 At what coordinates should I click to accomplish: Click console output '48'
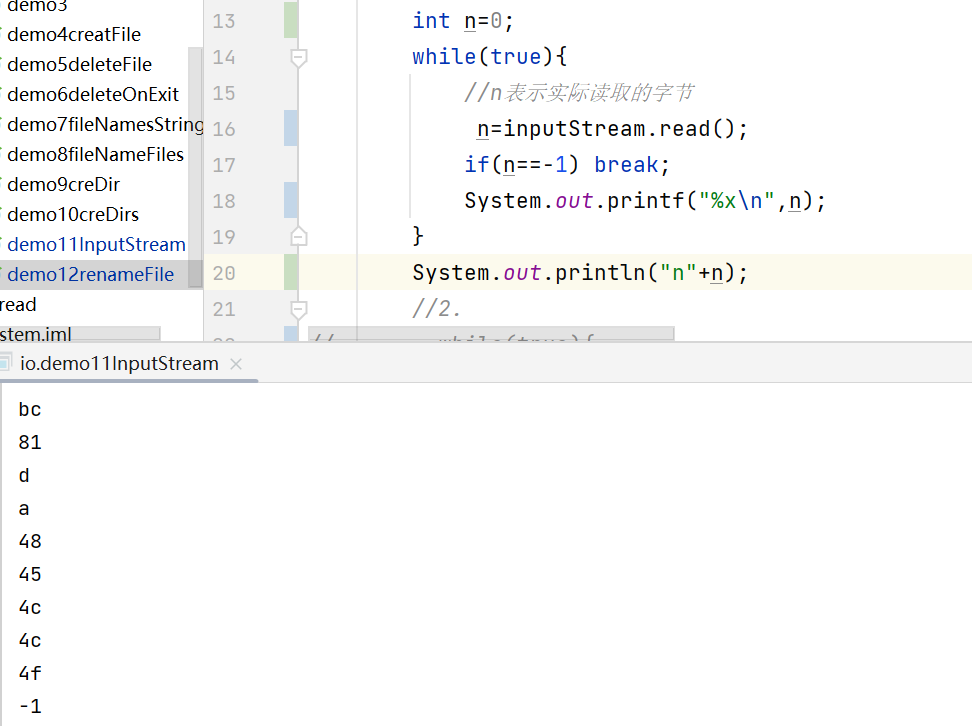click(x=30, y=541)
